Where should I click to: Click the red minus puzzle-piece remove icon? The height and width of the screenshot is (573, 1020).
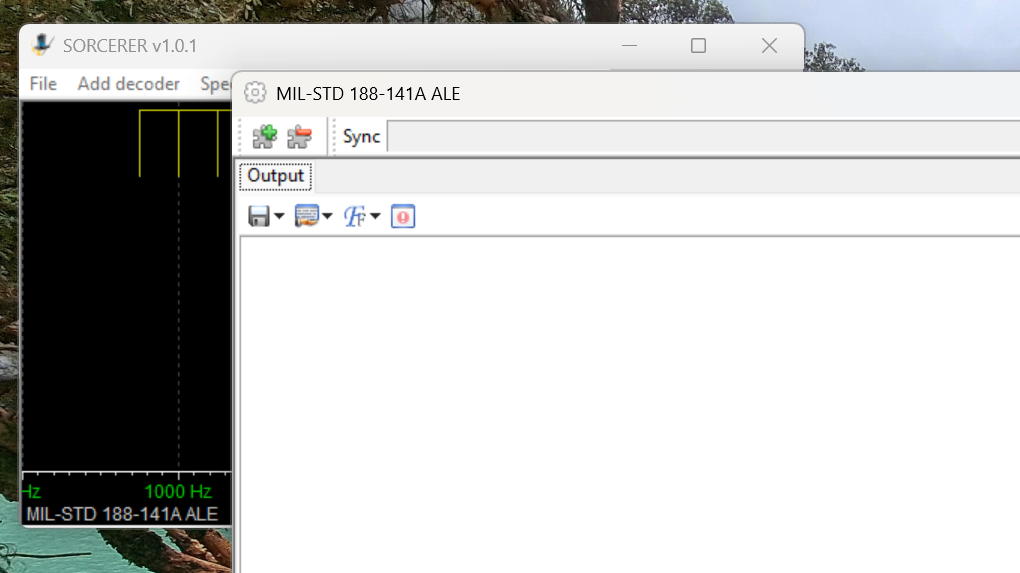point(299,137)
